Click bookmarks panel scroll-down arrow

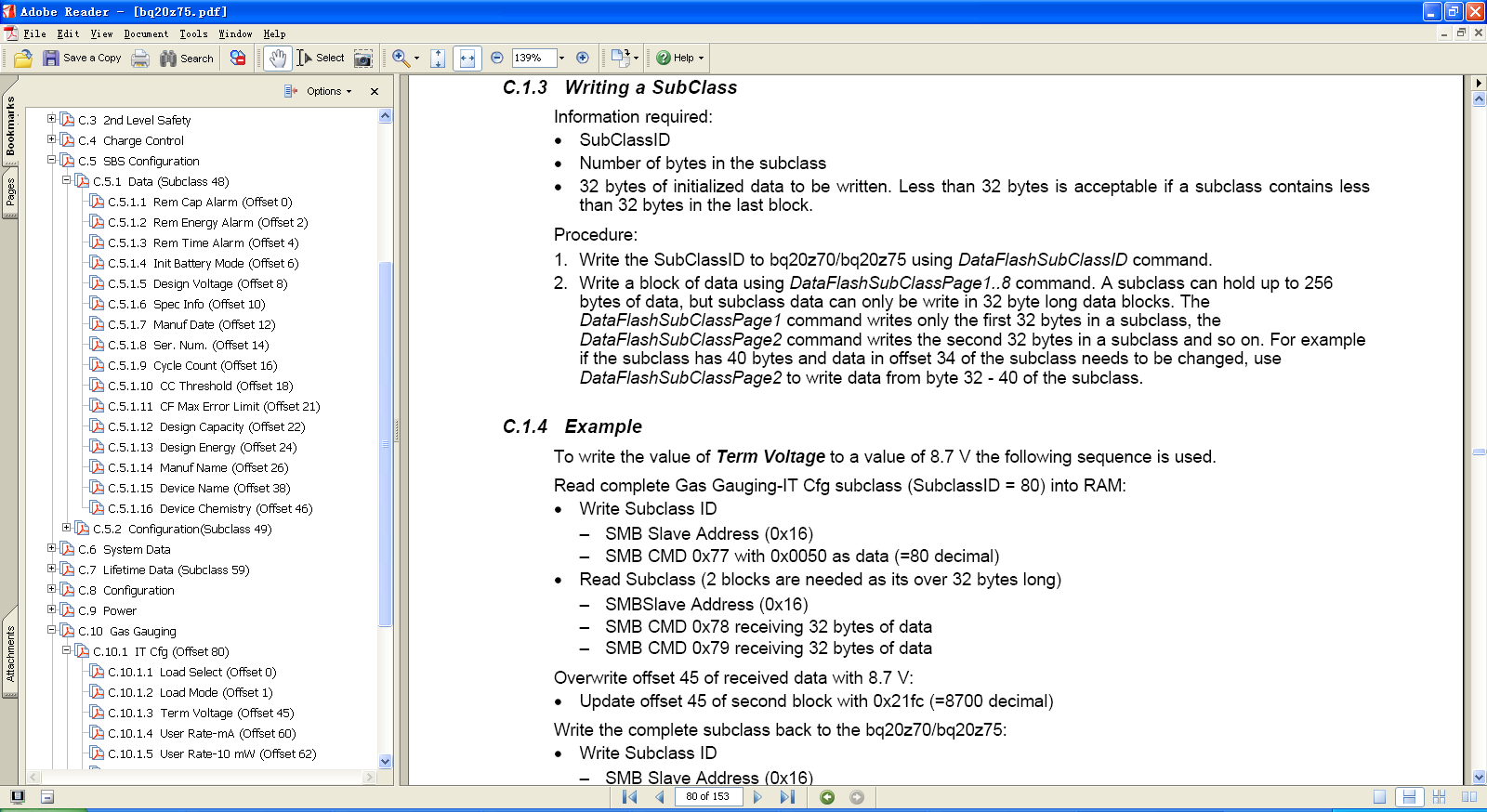(x=386, y=761)
